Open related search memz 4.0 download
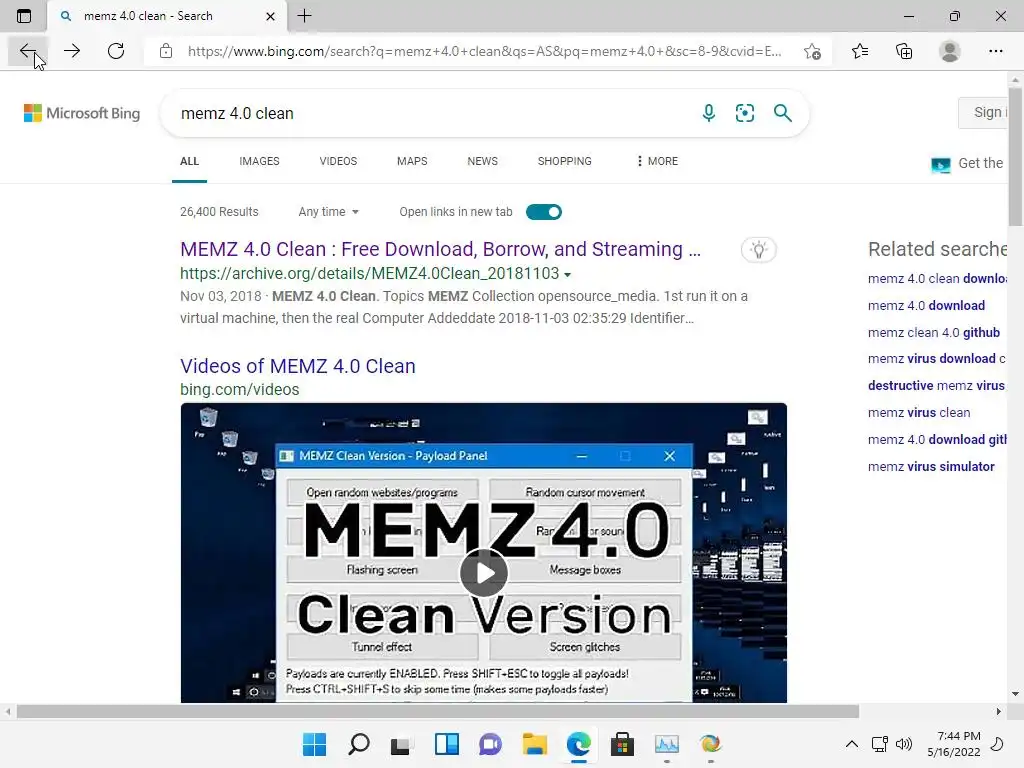Viewport: 1024px width, 768px height. click(x=926, y=306)
